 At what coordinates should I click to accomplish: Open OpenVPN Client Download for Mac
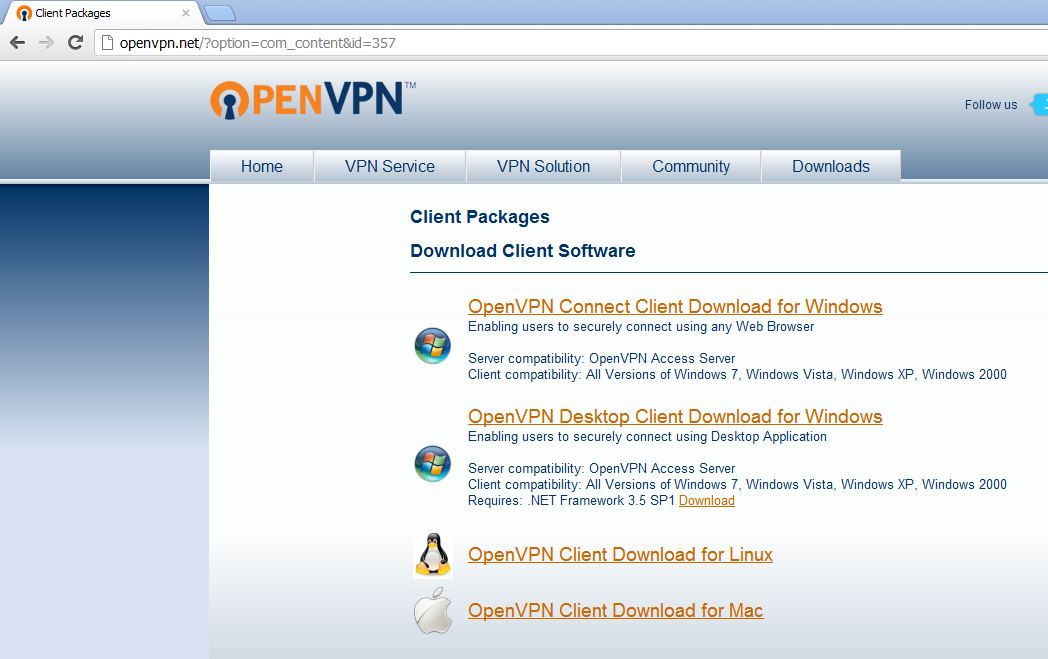tap(616, 610)
